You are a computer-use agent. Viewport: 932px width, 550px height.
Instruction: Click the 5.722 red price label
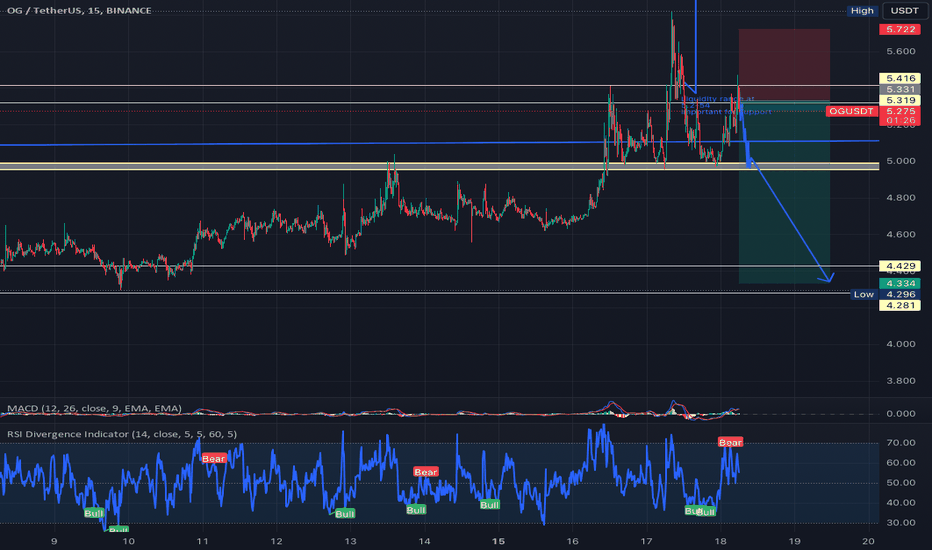click(899, 29)
